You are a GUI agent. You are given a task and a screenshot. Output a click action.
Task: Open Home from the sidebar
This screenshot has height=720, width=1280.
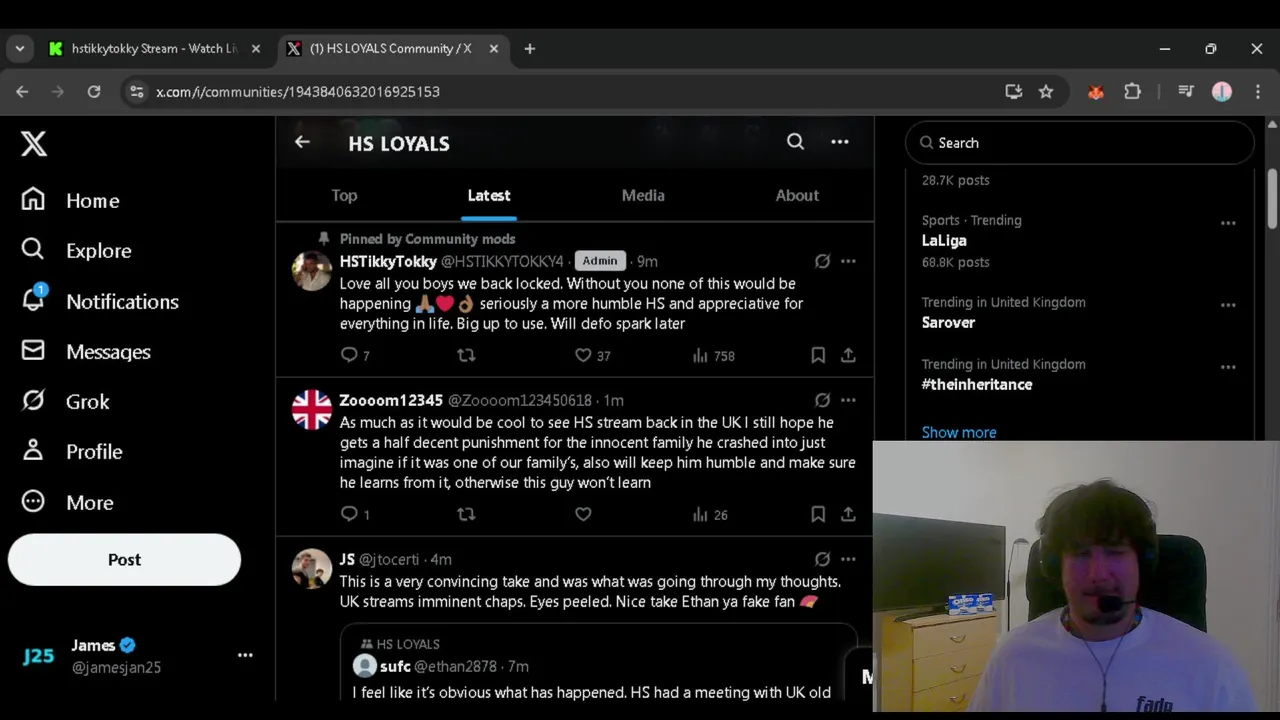(x=71, y=201)
